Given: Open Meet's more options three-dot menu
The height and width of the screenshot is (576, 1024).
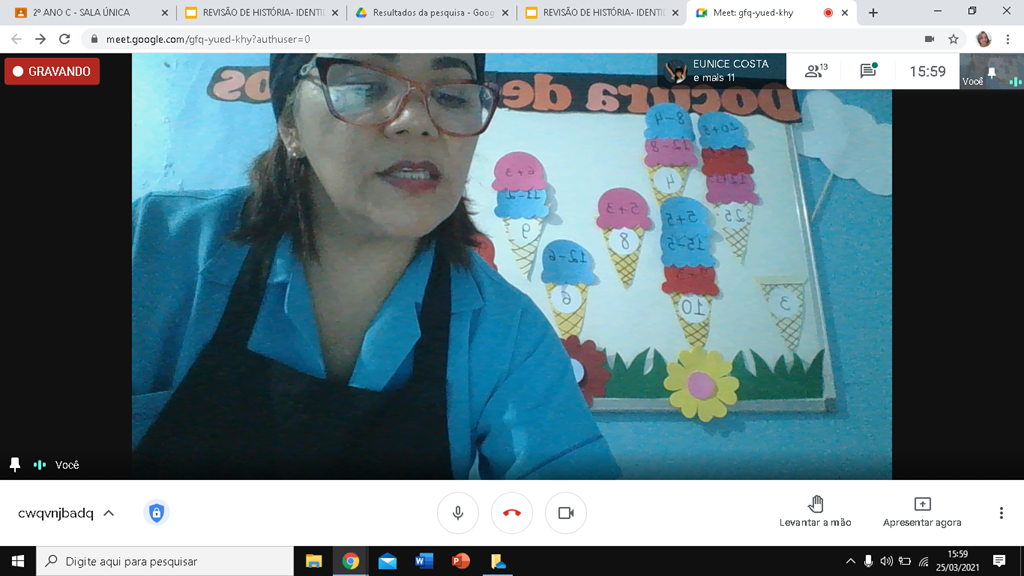Looking at the screenshot, I should point(1001,511).
